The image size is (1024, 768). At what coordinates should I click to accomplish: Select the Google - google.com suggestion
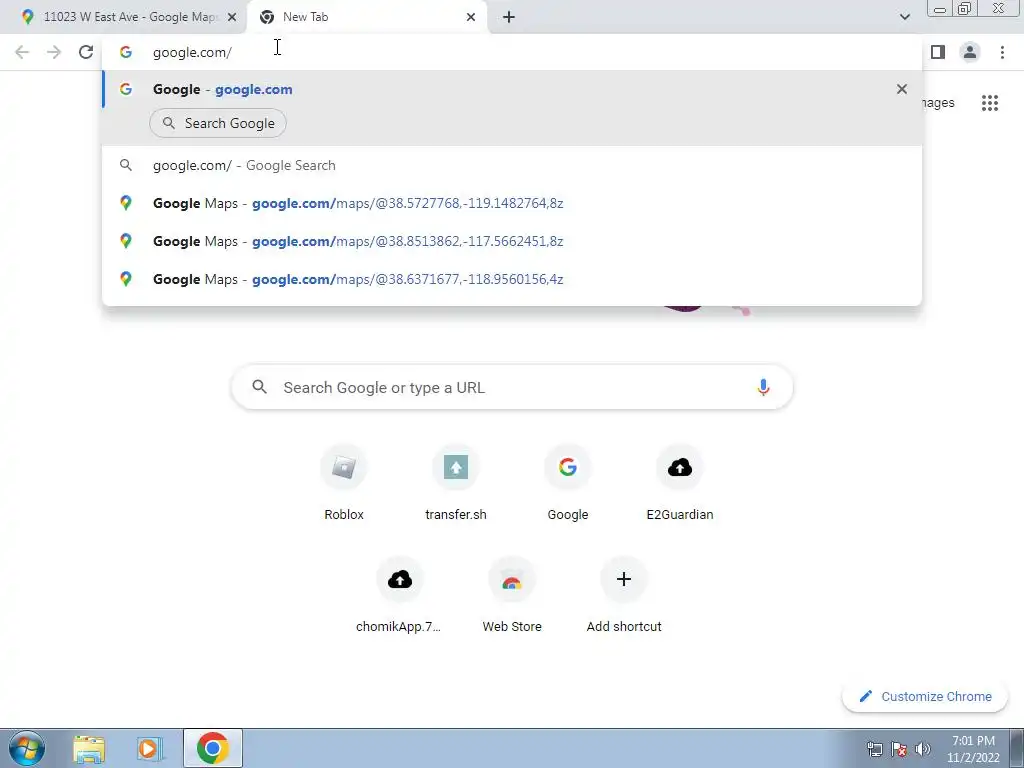coord(512,89)
